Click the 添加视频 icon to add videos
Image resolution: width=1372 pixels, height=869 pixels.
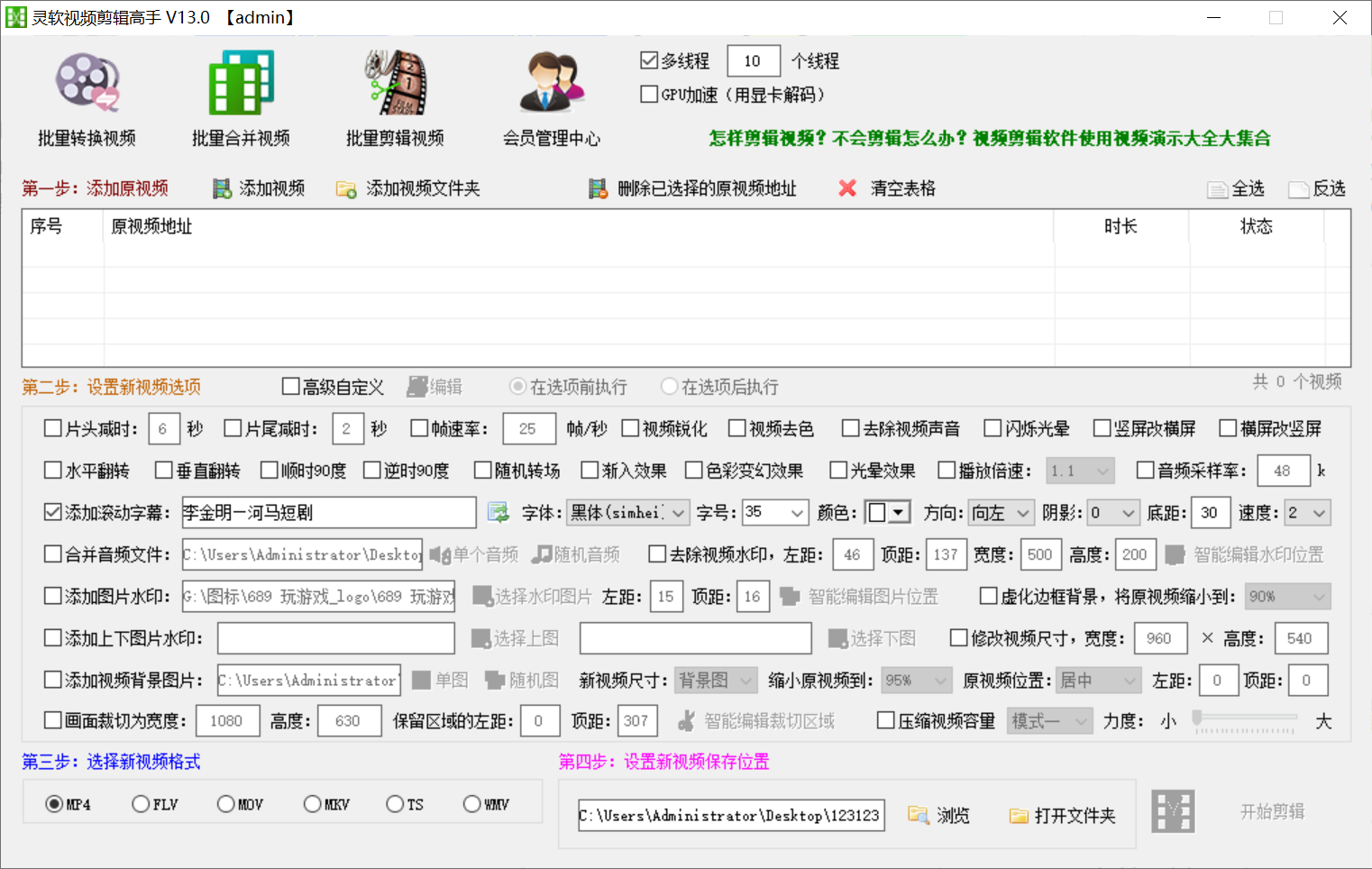223,188
